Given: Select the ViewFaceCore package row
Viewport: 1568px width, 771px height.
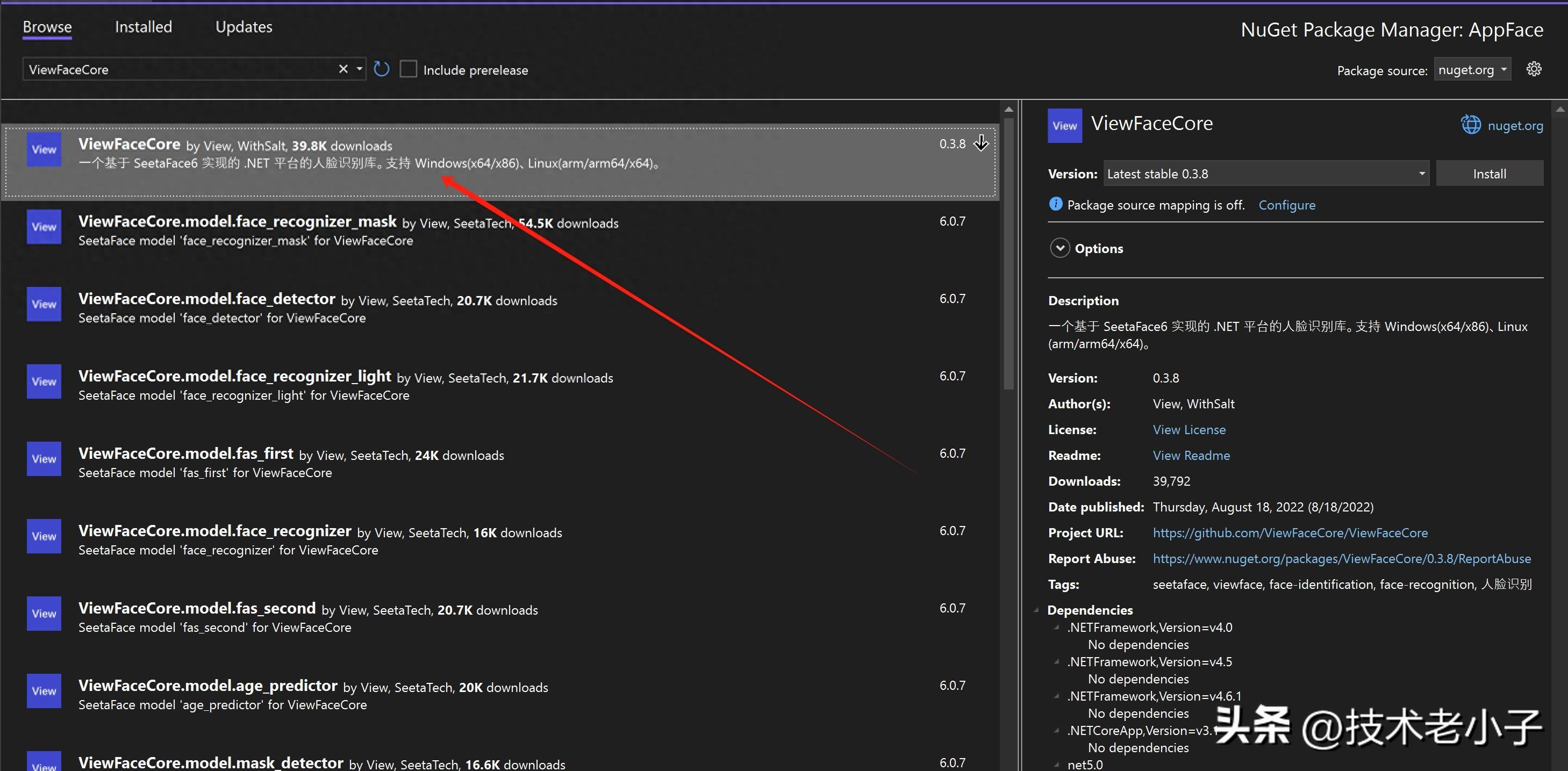Looking at the screenshot, I should (x=500, y=161).
